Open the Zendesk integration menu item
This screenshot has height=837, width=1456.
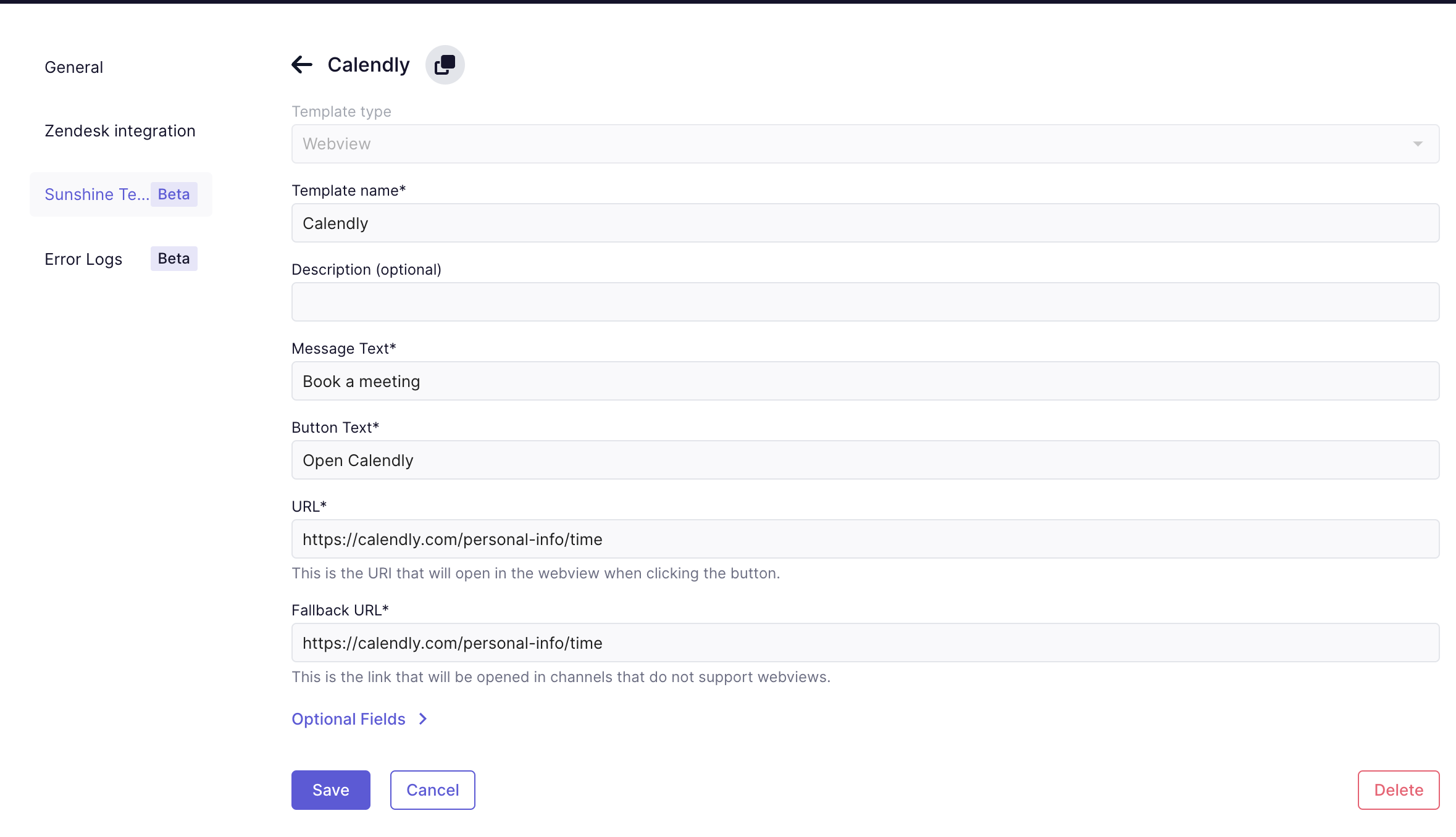pos(120,131)
